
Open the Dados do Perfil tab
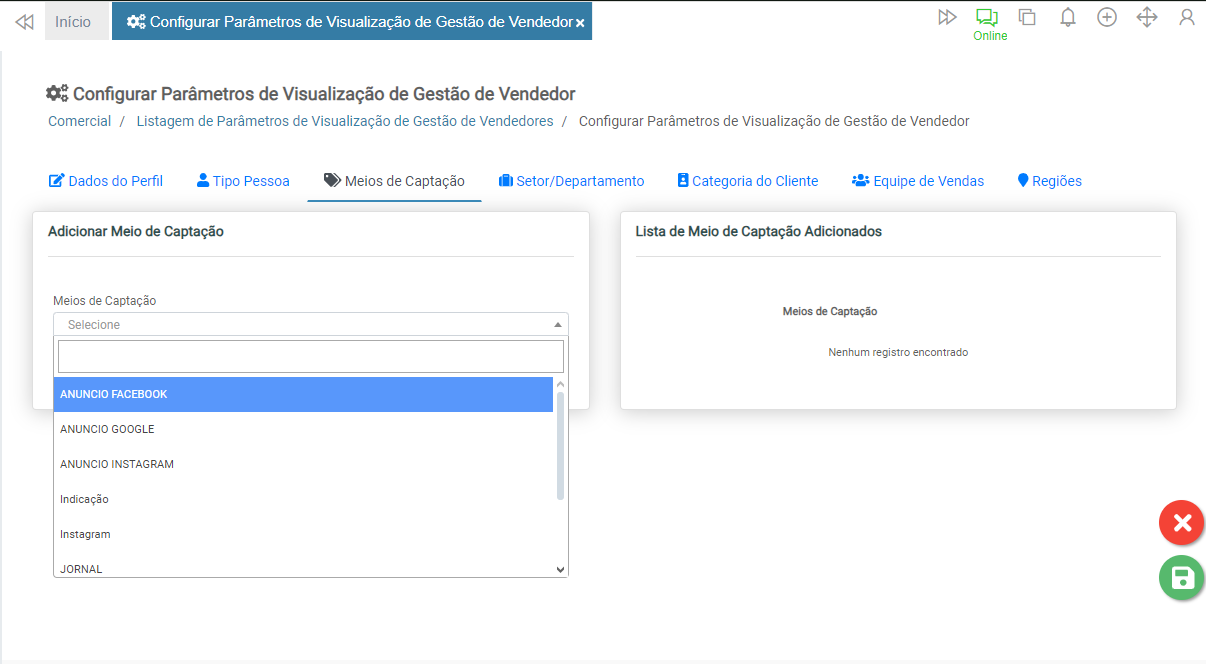point(106,181)
